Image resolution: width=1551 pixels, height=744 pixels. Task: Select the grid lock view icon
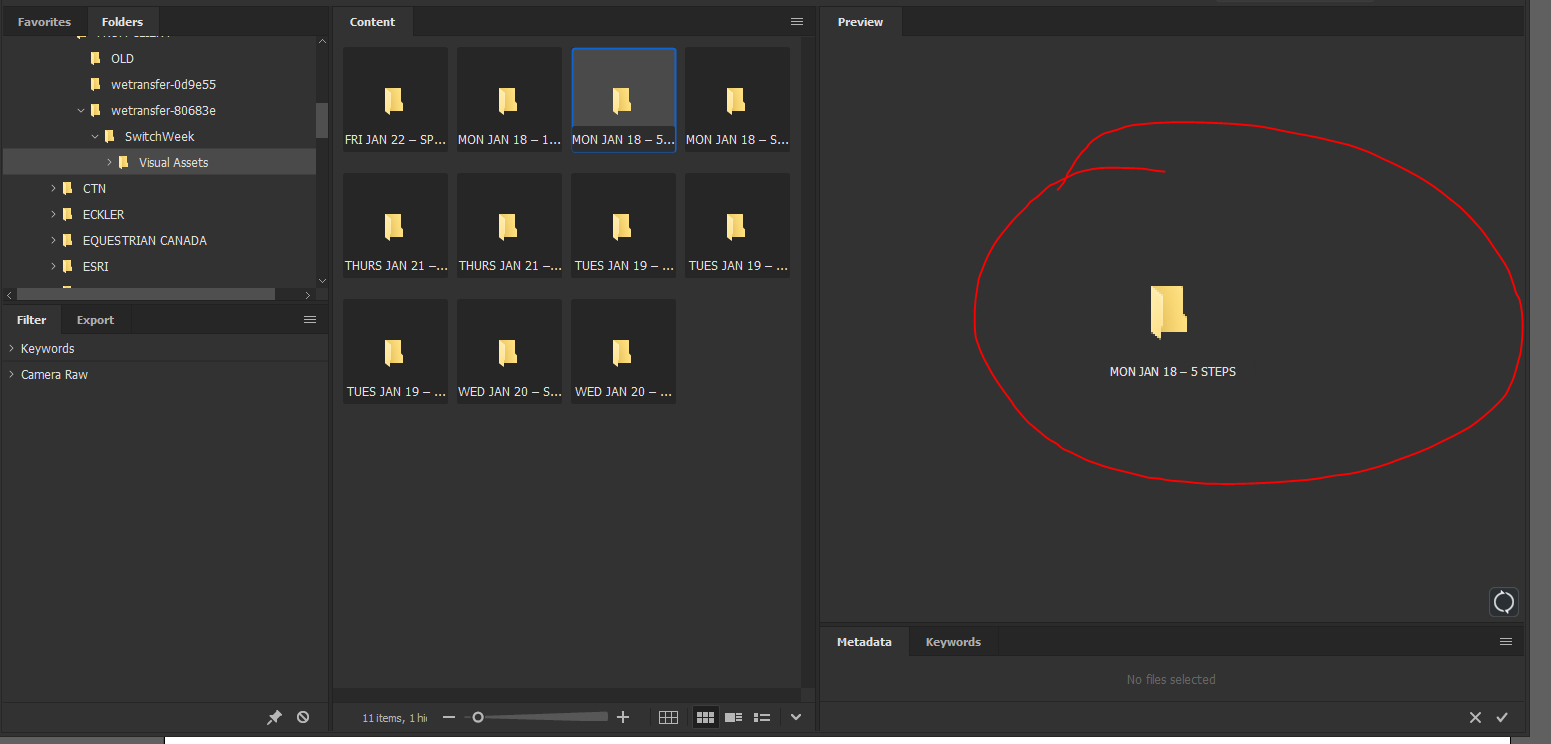(x=668, y=717)
